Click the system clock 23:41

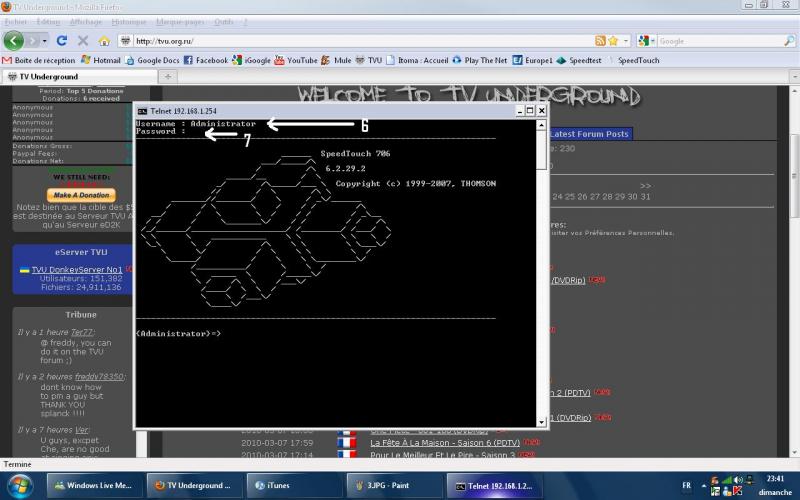click(x=775, y=479)
